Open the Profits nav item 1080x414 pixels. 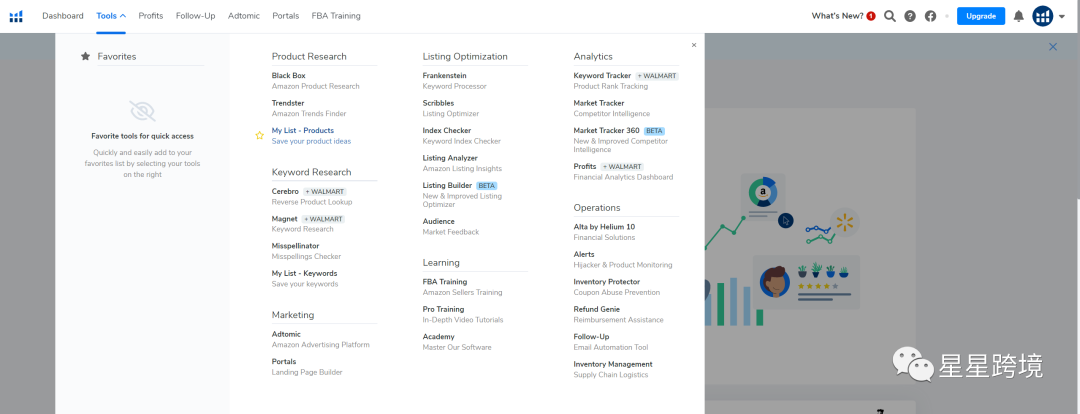pyautogui.click(x=151, y=16)
